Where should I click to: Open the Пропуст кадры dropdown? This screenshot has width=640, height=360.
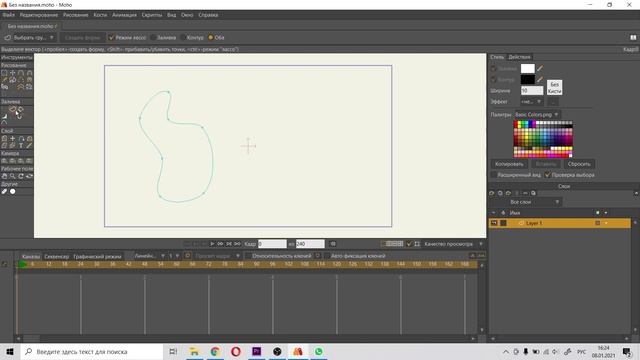pyautogui.click(x=217, y=256)
